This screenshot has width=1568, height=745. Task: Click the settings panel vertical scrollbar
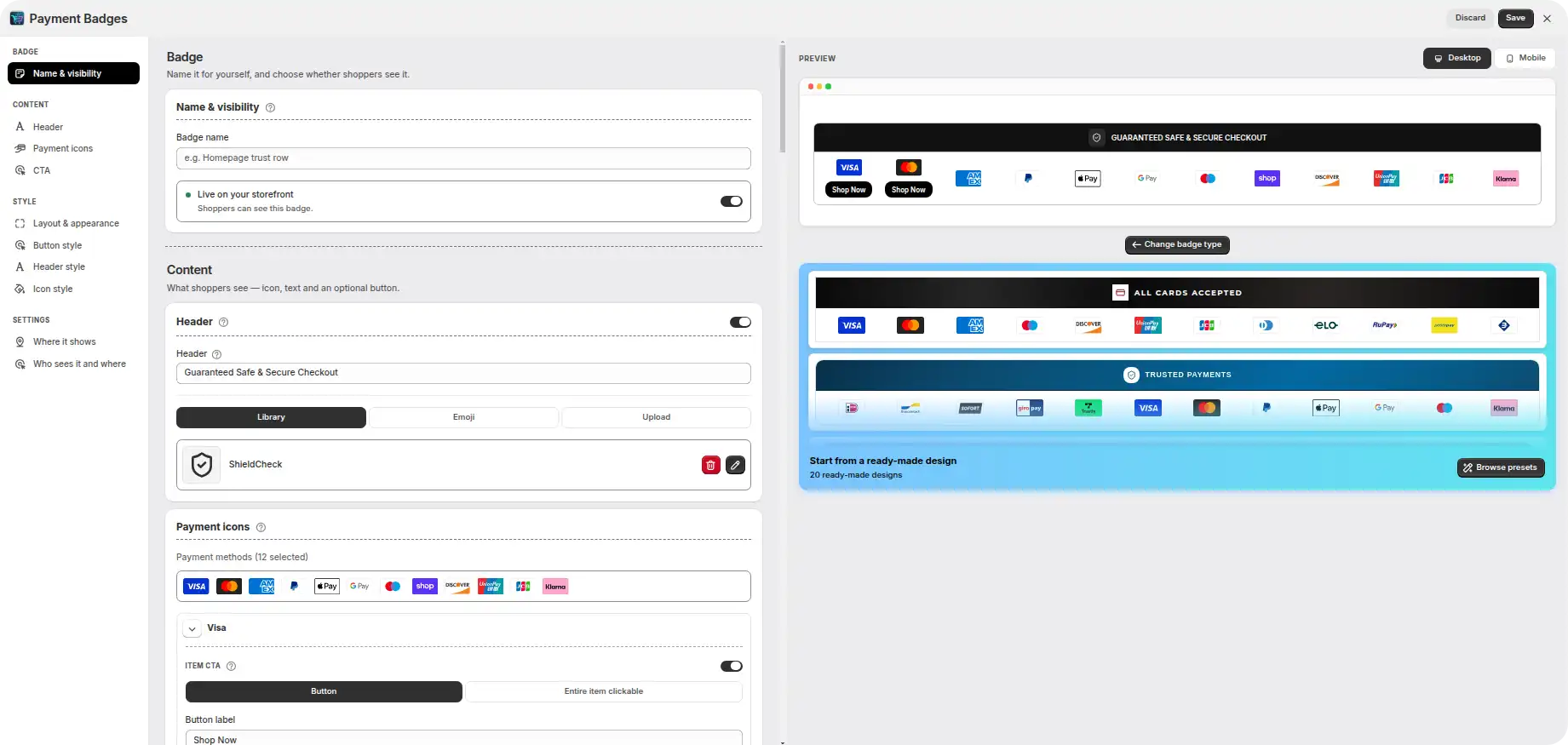[783, 98]
